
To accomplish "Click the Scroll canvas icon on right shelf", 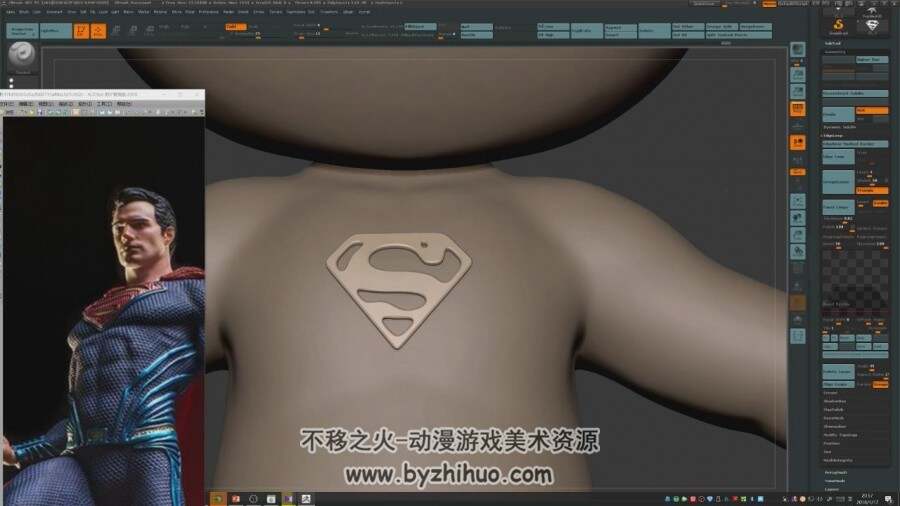I will pyautogui.click(x=798, y=75).
